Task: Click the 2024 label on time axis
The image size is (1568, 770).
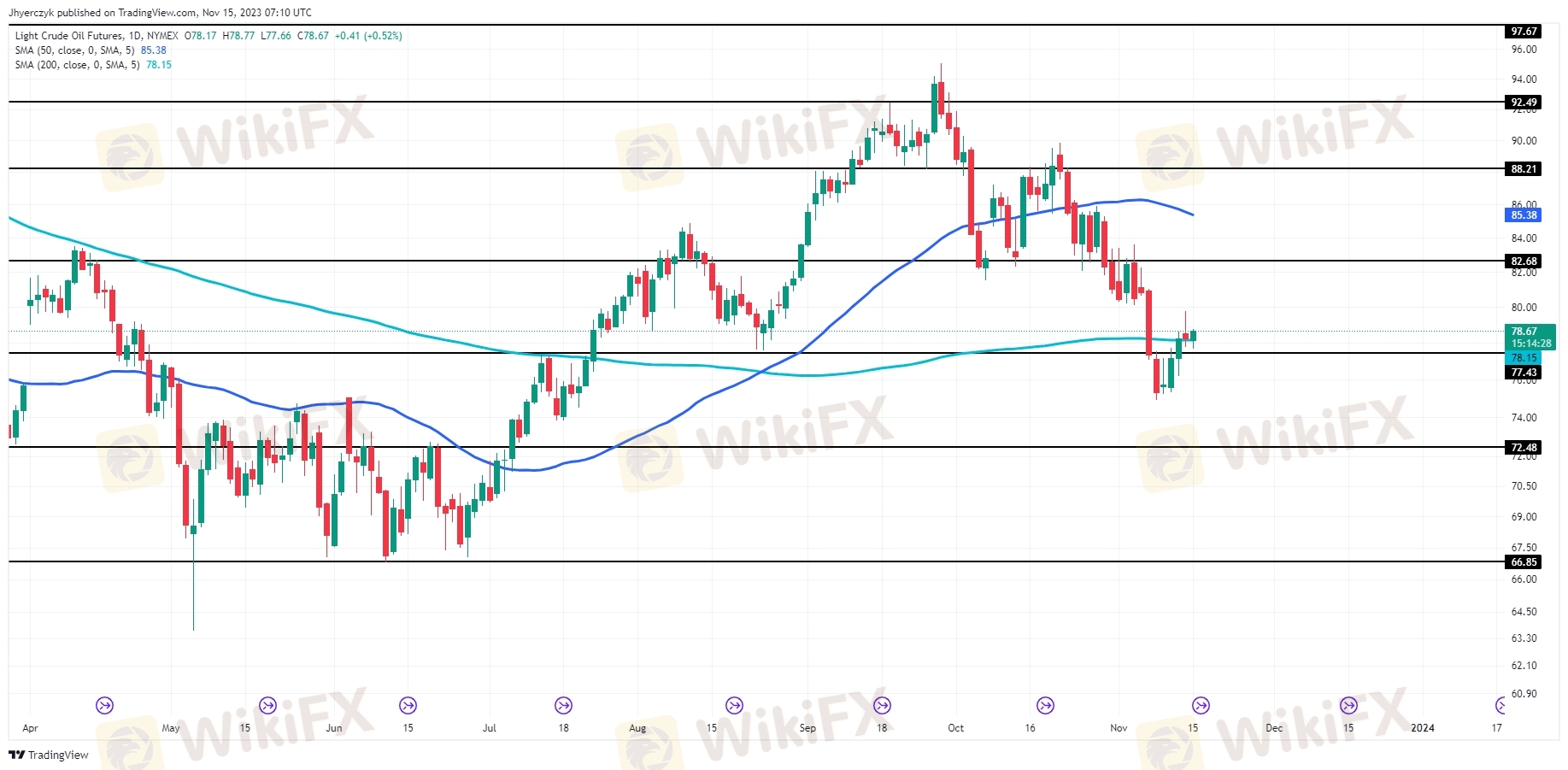Action: (1422, 728)
